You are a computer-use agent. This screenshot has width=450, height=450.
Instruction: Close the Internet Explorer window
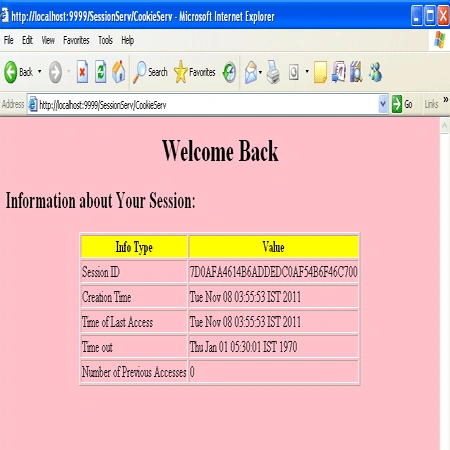tap(443, 15)
